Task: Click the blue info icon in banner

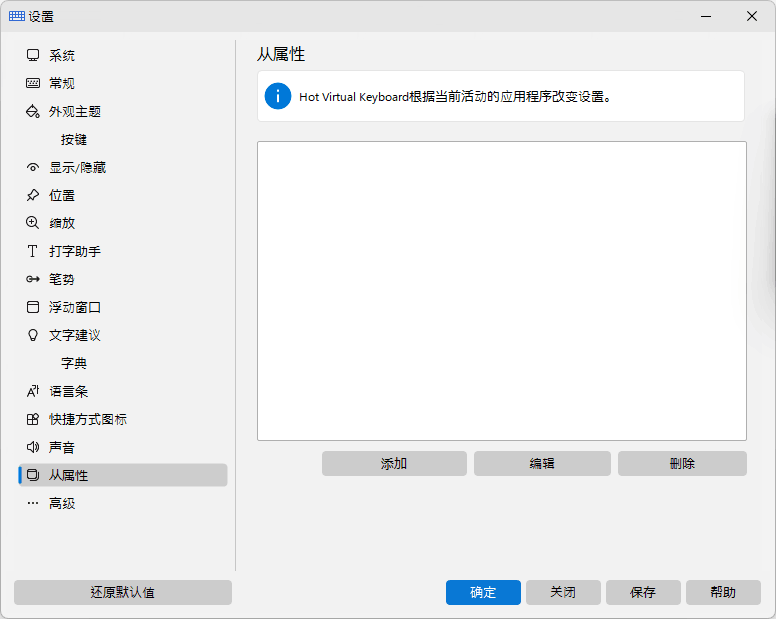Action: point(278,96)
